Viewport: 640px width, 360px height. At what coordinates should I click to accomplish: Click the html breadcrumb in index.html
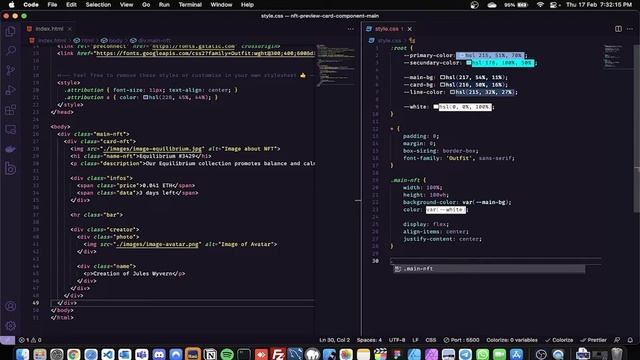[84, 40]
